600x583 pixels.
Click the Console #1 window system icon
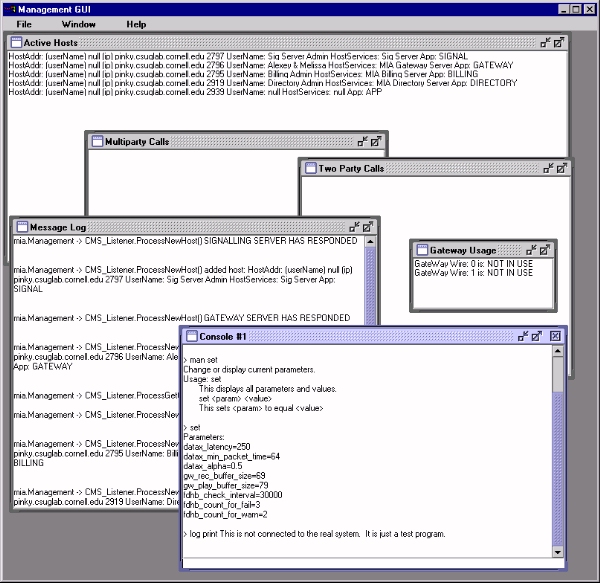[x=191, y=335]
